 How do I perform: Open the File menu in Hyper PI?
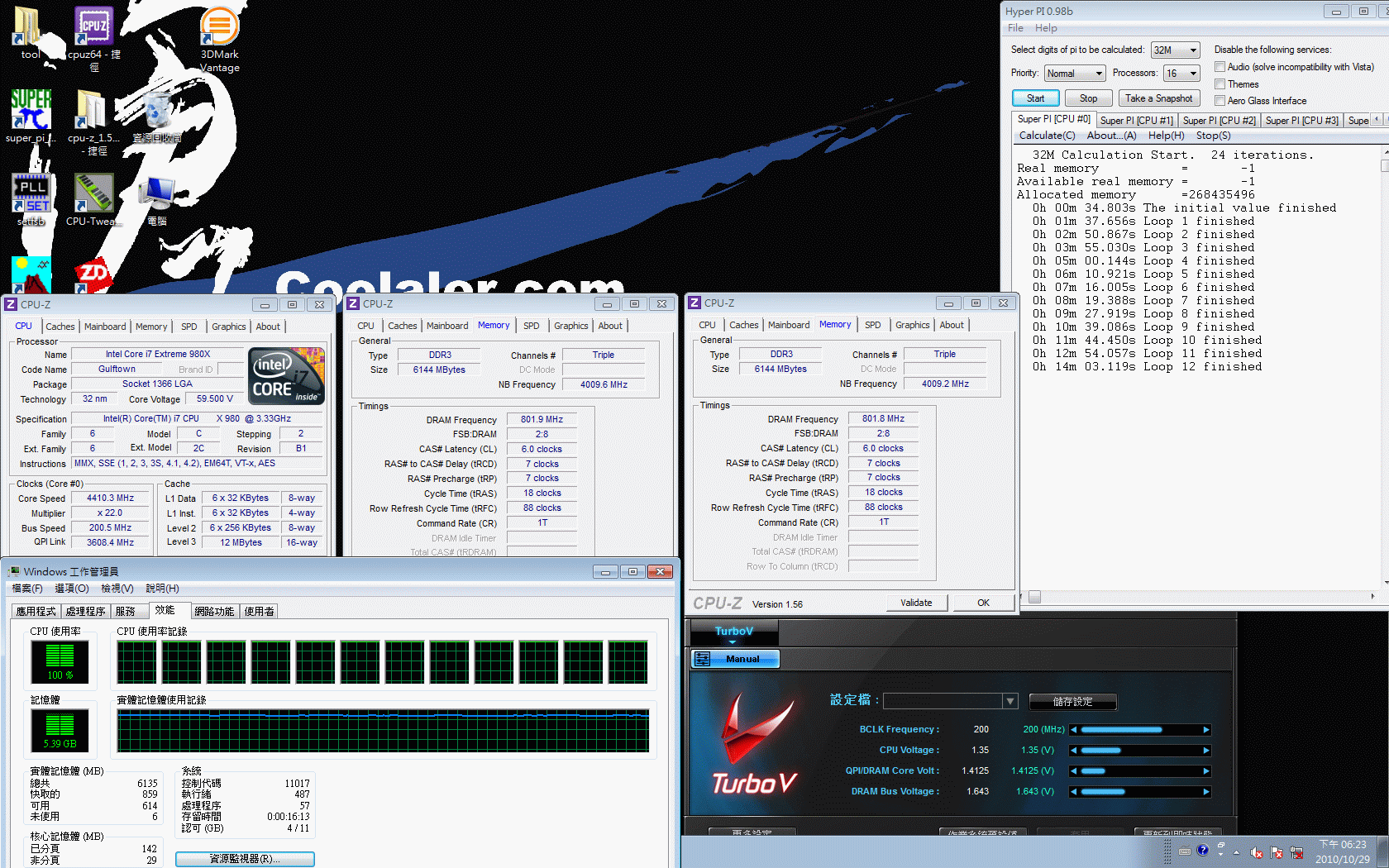[1015, 28]
